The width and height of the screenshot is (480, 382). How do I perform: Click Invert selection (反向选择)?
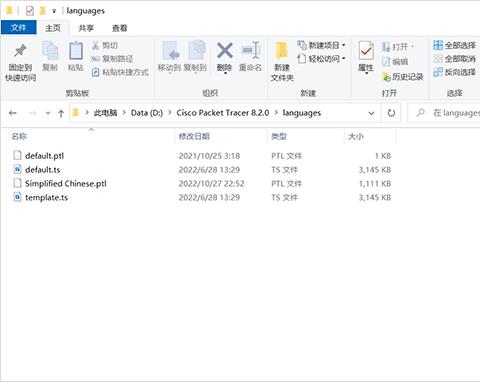(454, 72)
